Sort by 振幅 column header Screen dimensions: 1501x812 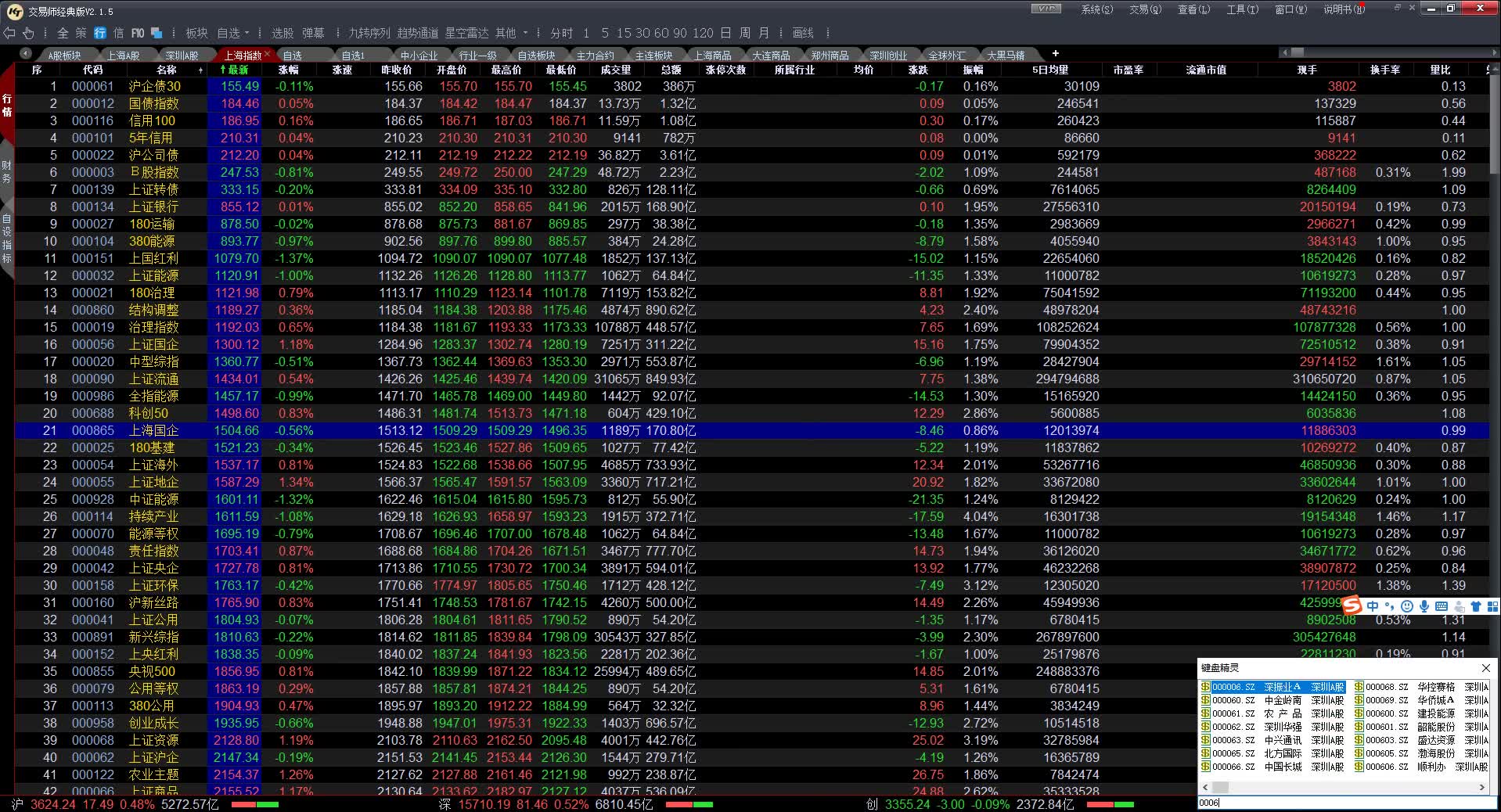[973, 70]
